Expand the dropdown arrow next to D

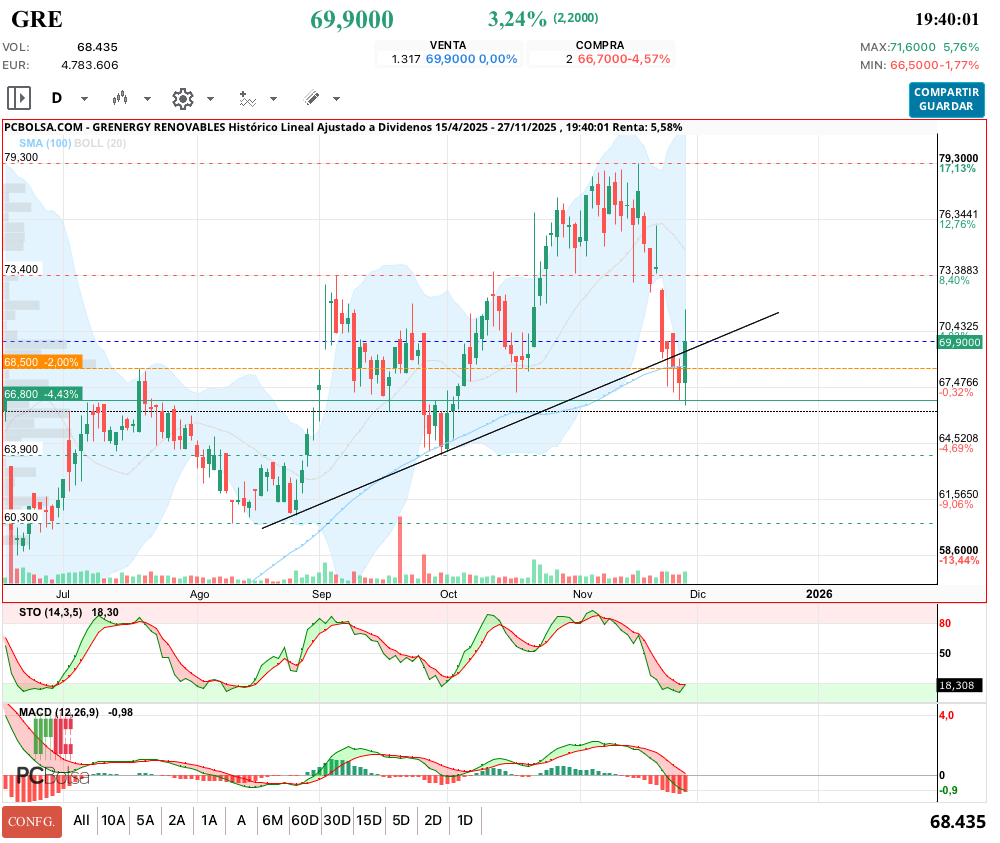84,99
